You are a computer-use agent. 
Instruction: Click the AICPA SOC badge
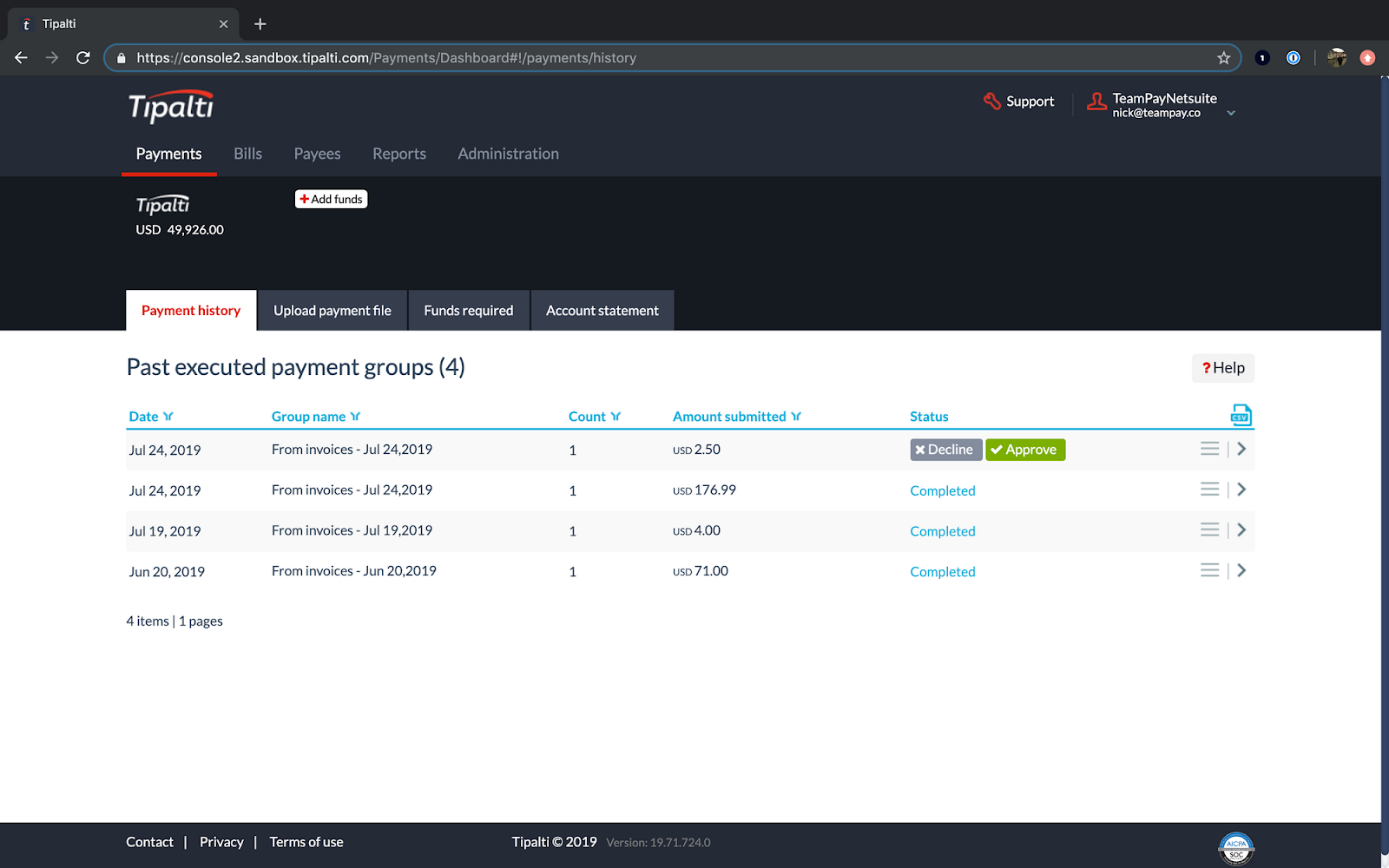pos(1236,848)
